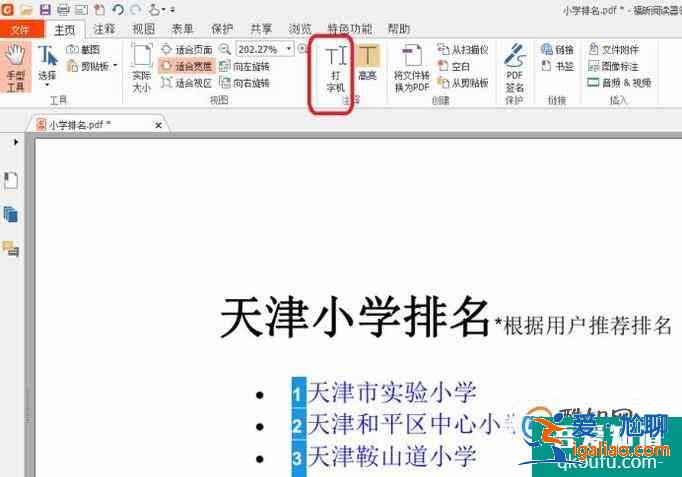Open the Comments panel in sidebar

point(11,249)
